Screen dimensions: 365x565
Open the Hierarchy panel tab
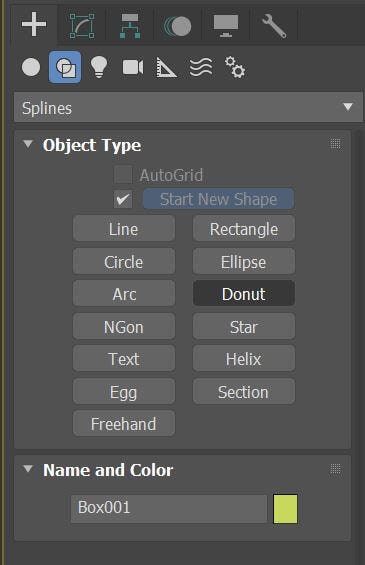click(130, 26)
